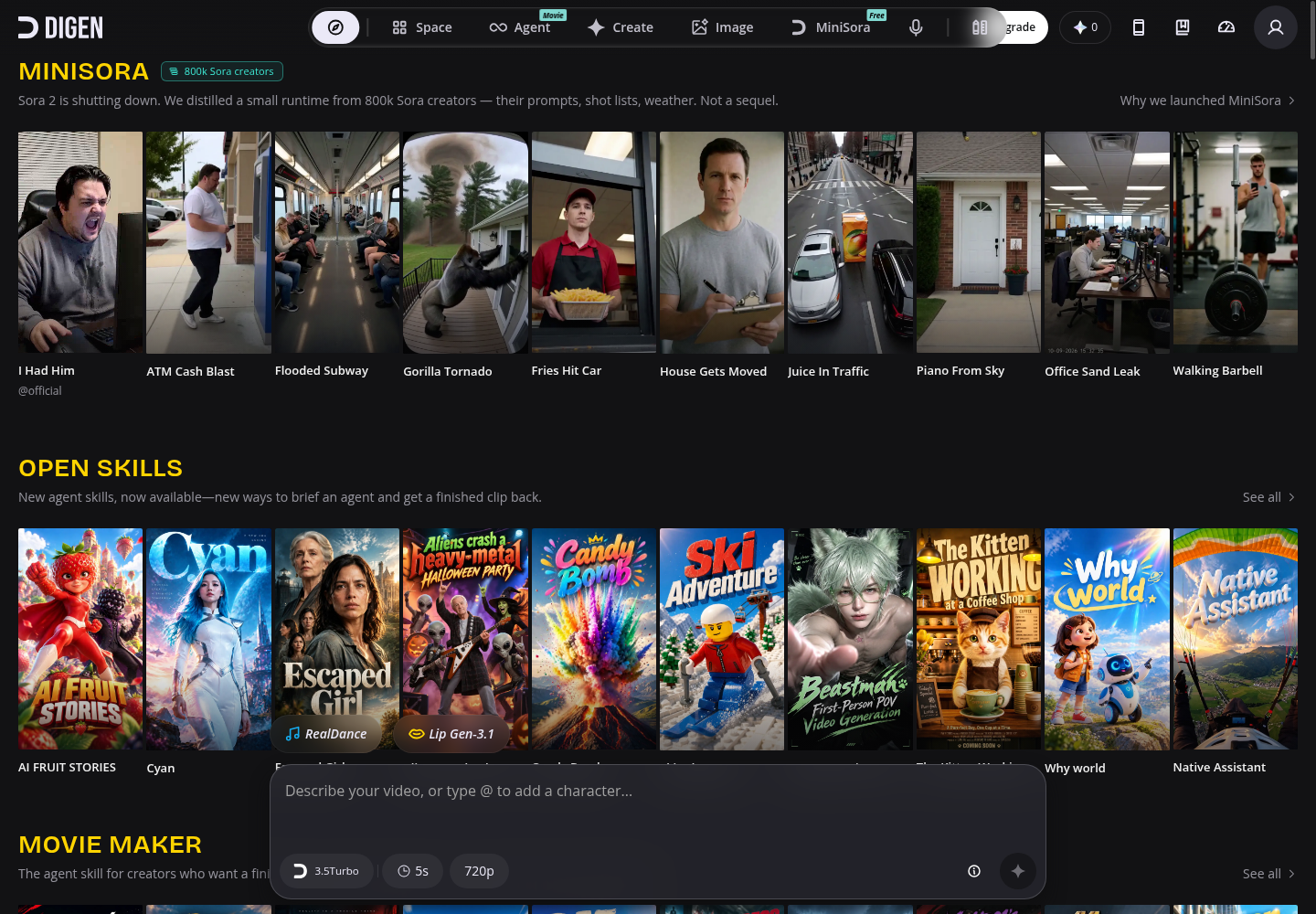1316x914 pixels.
Task: Click the DIGEN logo
Action: click(60, 27)
